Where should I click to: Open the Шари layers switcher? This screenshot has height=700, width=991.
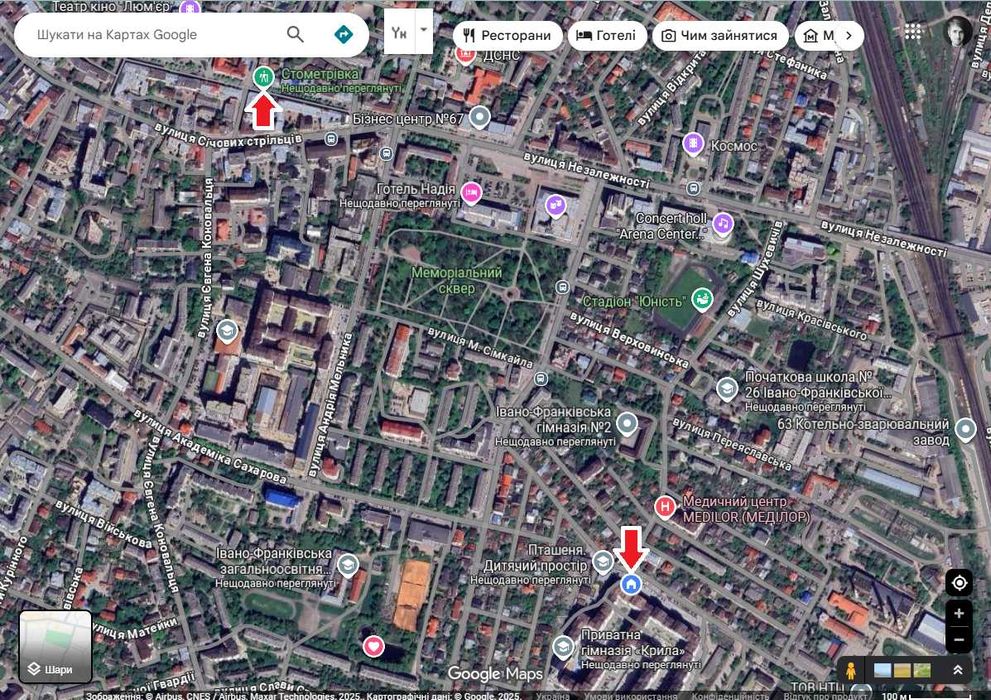click(56, 646)
